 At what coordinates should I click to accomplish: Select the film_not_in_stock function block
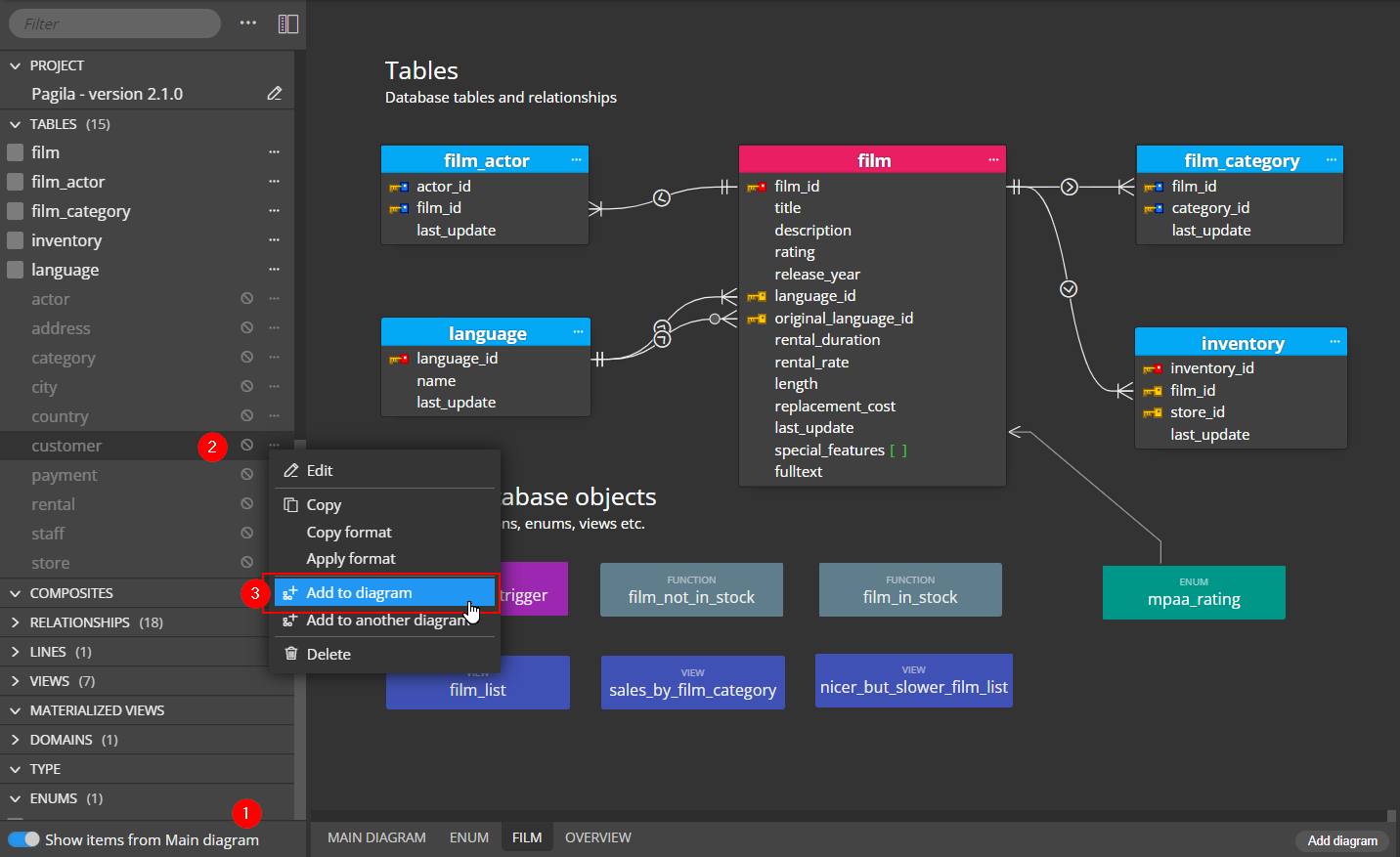tap(691, 589)
